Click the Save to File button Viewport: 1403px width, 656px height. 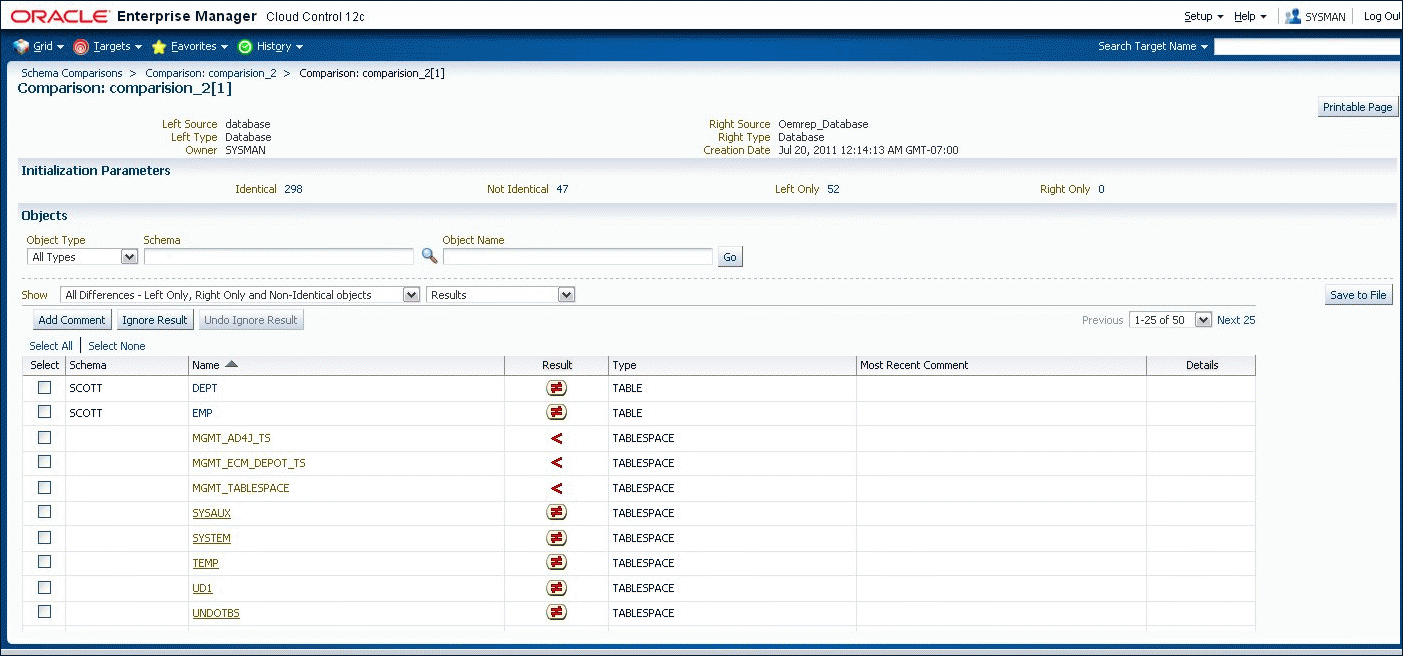pyautogui.click(x=1358, y=295)
